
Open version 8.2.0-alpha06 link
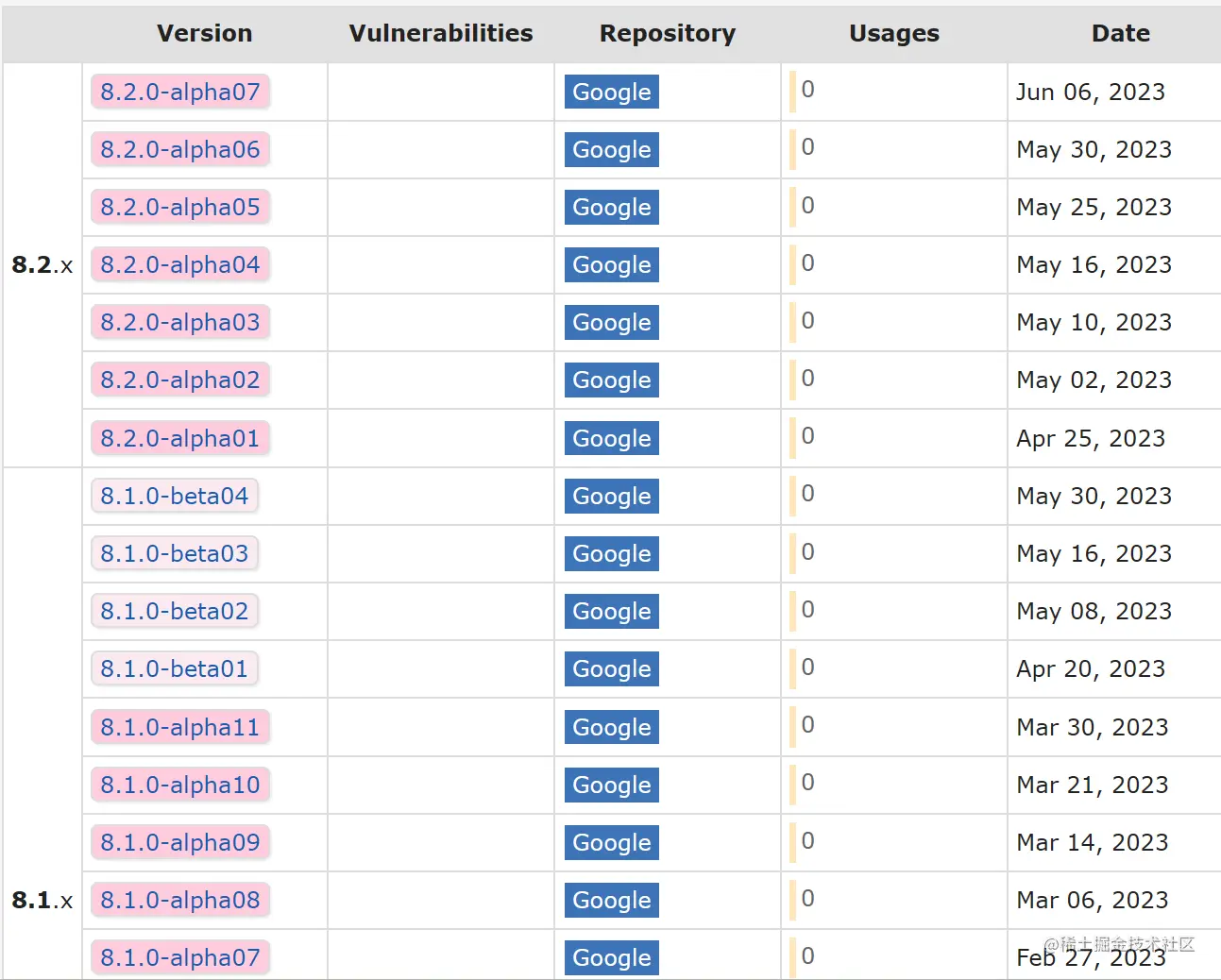pyautogui.click(x=180, y=149)
